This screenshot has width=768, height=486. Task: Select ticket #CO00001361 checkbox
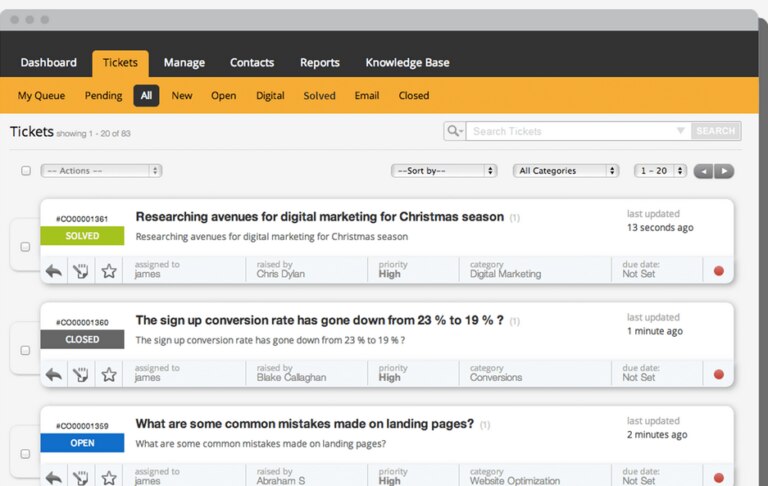[25, 246]
